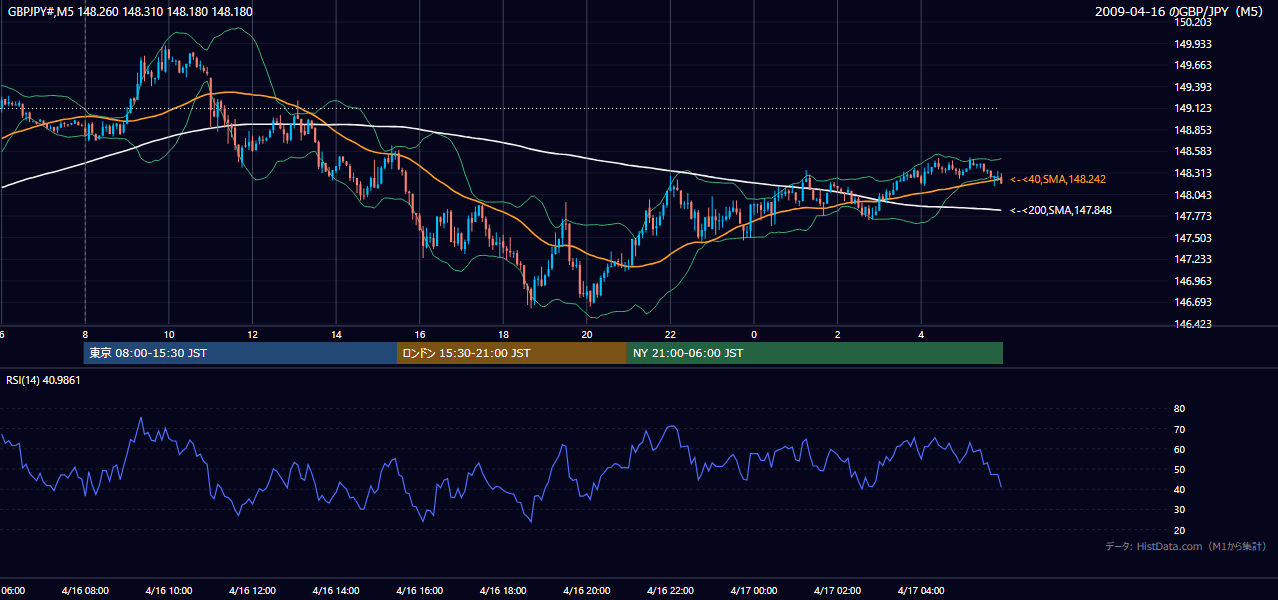The image size is (1278, 600).
Task: Click the GBPJPY#,M5 symbol header text
Action: [x=130, y=12]
